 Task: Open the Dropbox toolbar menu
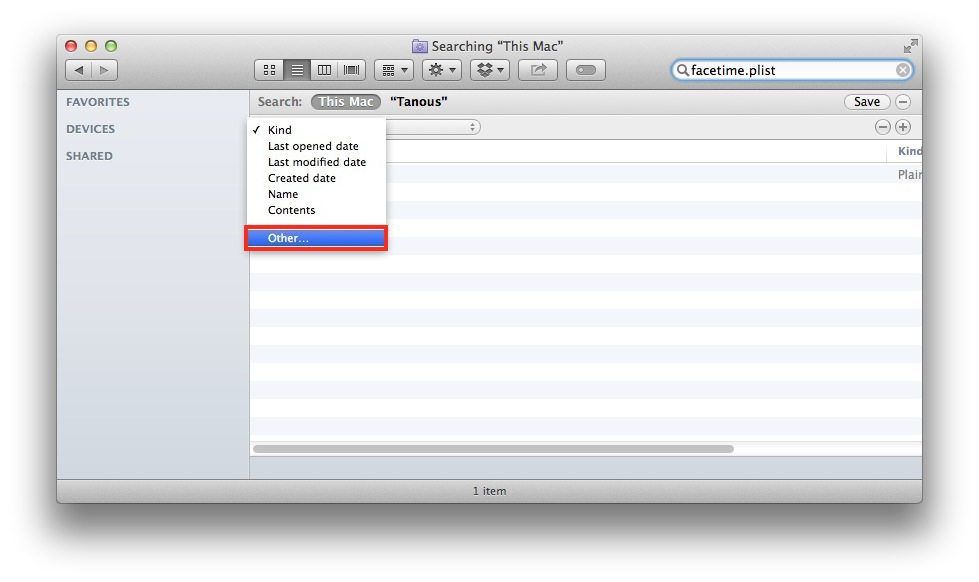(490, 70)
